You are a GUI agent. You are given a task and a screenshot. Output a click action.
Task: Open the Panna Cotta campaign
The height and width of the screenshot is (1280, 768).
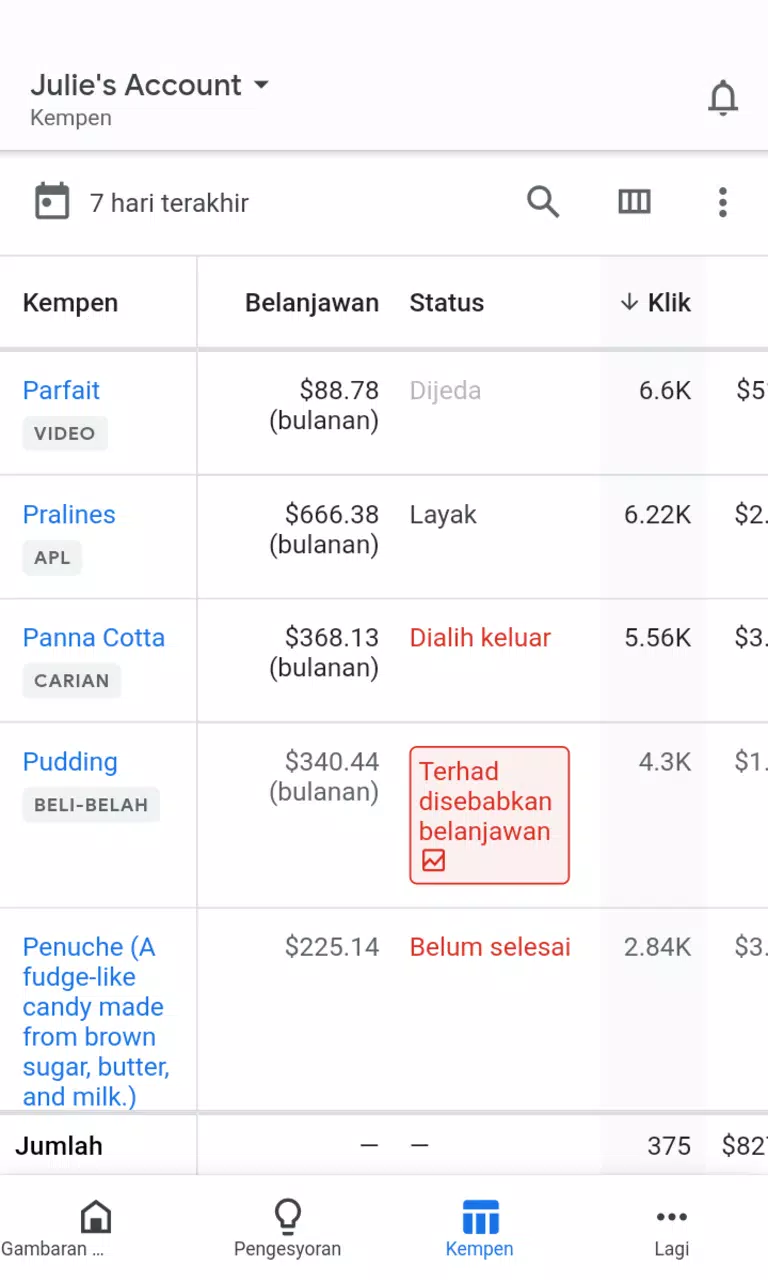pyautogui.click(x=94, y=637)
